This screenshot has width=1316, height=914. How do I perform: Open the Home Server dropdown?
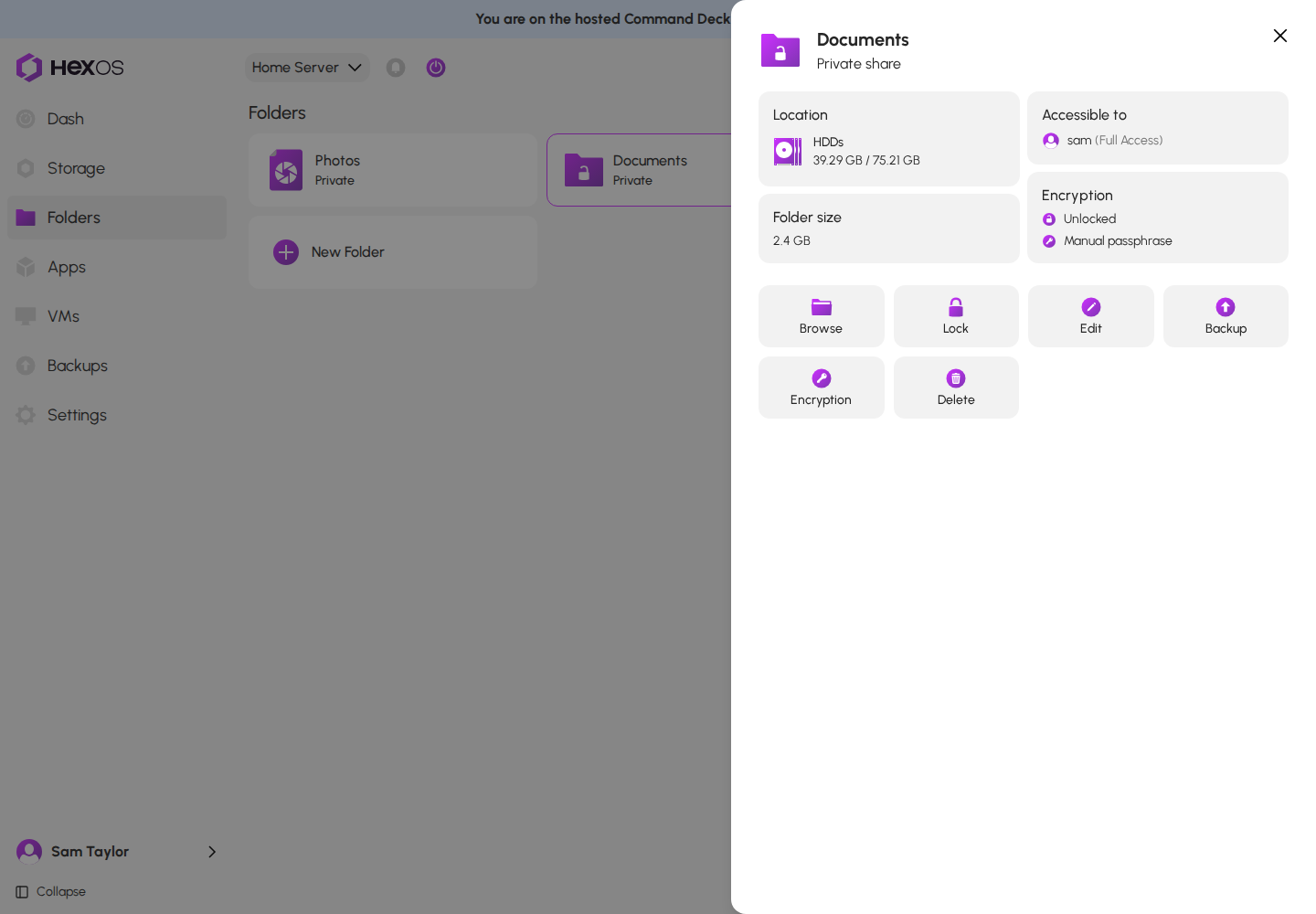pyautogui.click(x=307, y=68)
